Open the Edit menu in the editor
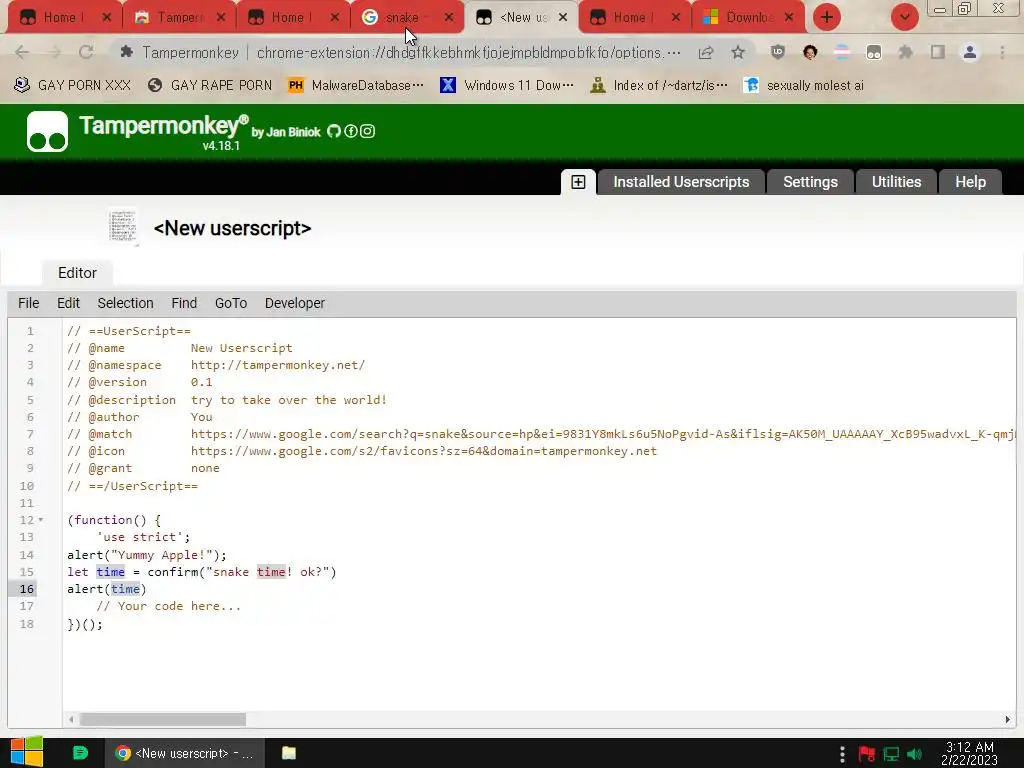The height and width of the screenshot is (768, 1024). tap(68, 303)
